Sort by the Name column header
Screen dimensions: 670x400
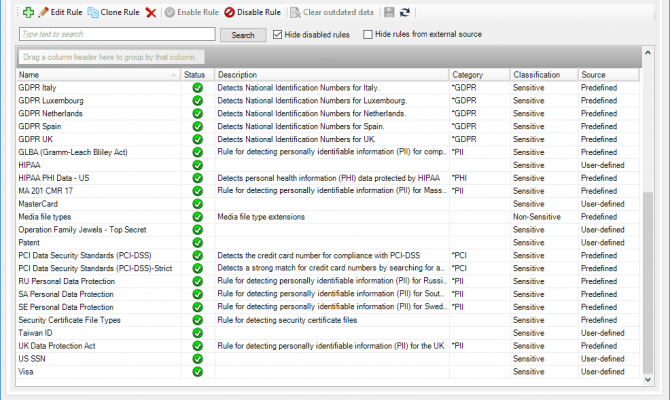(x=98, y=75)
